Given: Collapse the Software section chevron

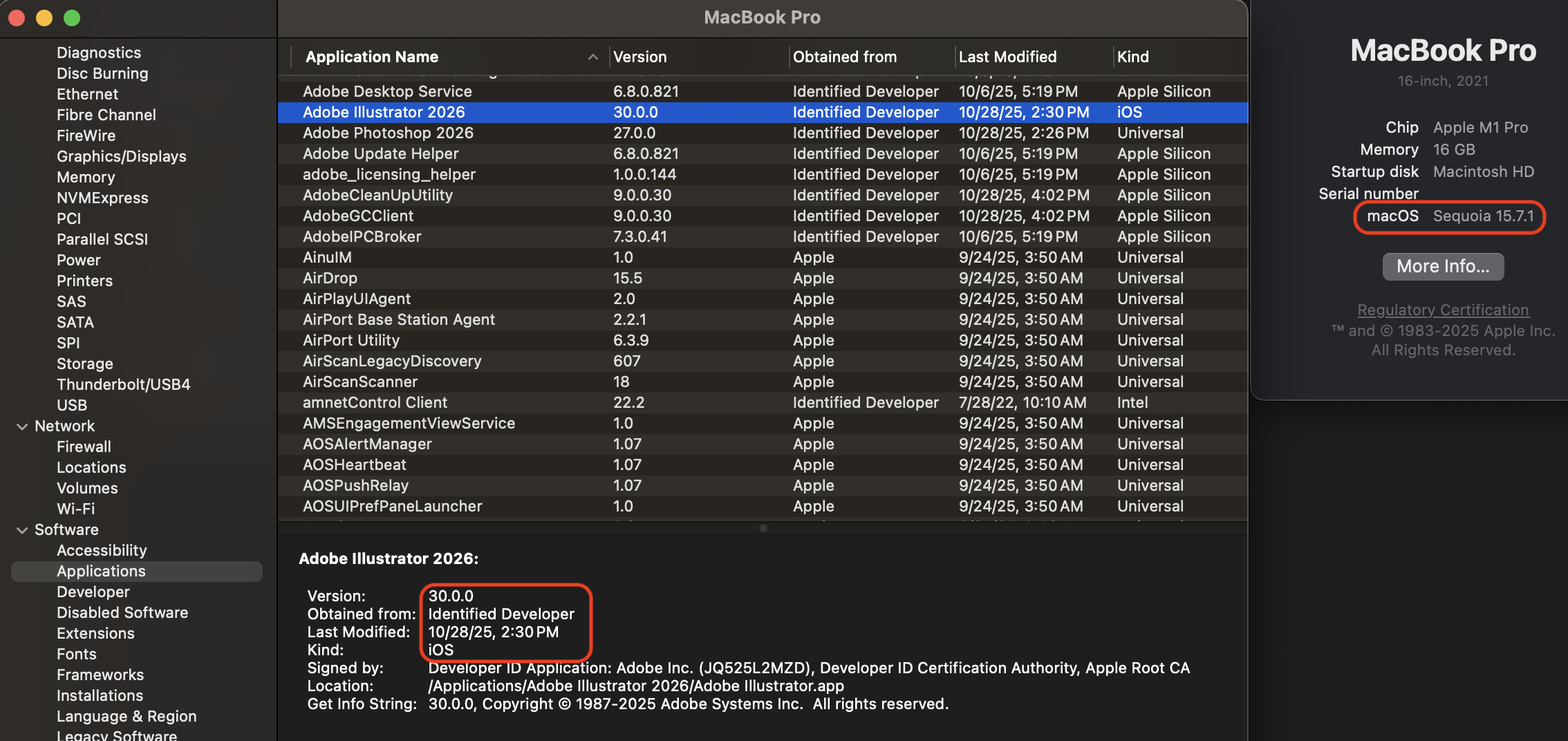Looking at the screenshot, I should tap(22, 530).
